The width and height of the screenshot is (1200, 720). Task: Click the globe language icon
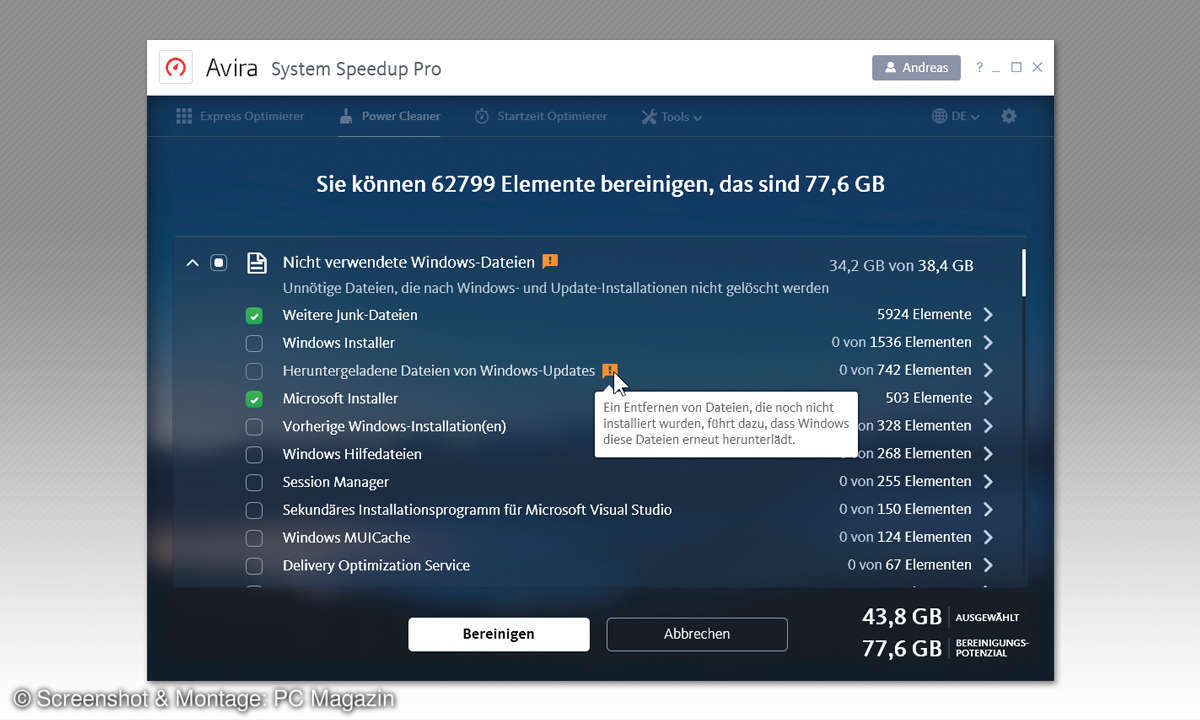pos(939,116)
